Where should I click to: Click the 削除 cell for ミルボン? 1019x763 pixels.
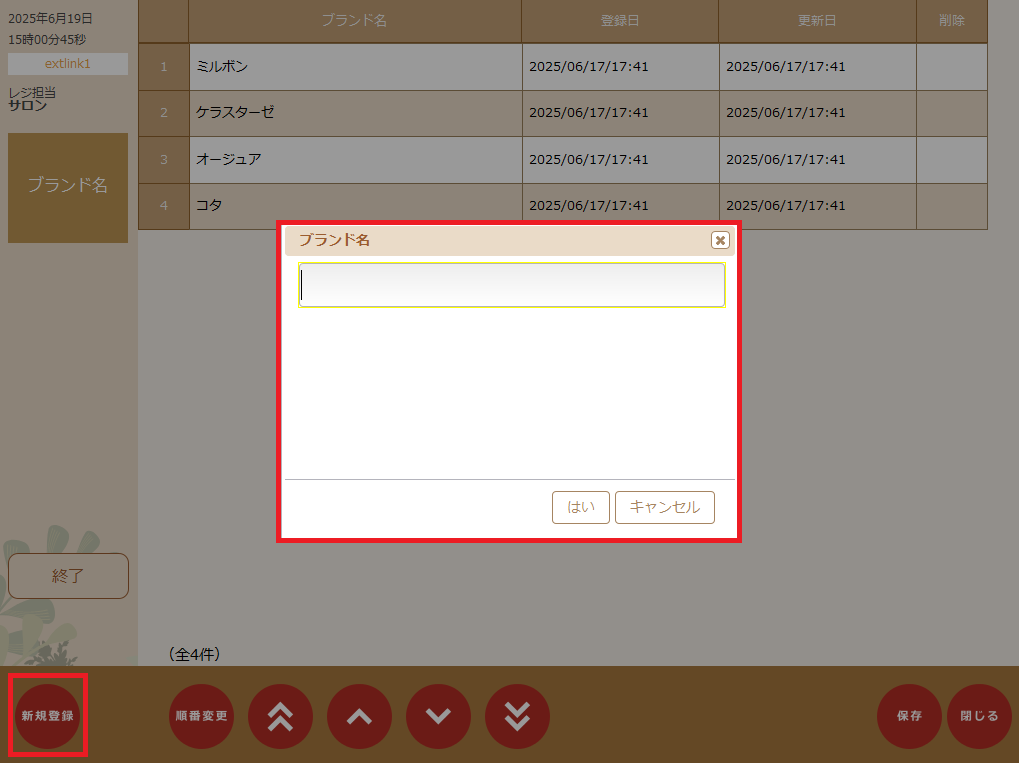tap(952, 67)
